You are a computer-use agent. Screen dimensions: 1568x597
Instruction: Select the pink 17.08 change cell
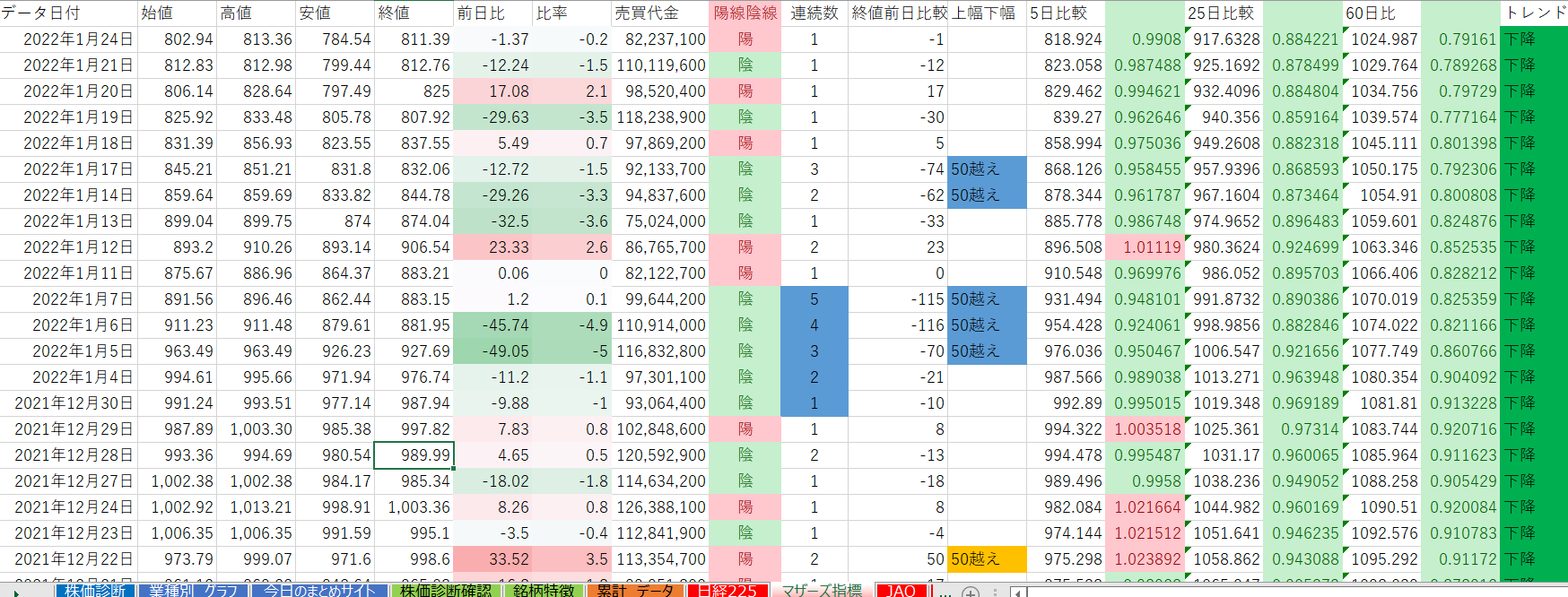point(493,91)
